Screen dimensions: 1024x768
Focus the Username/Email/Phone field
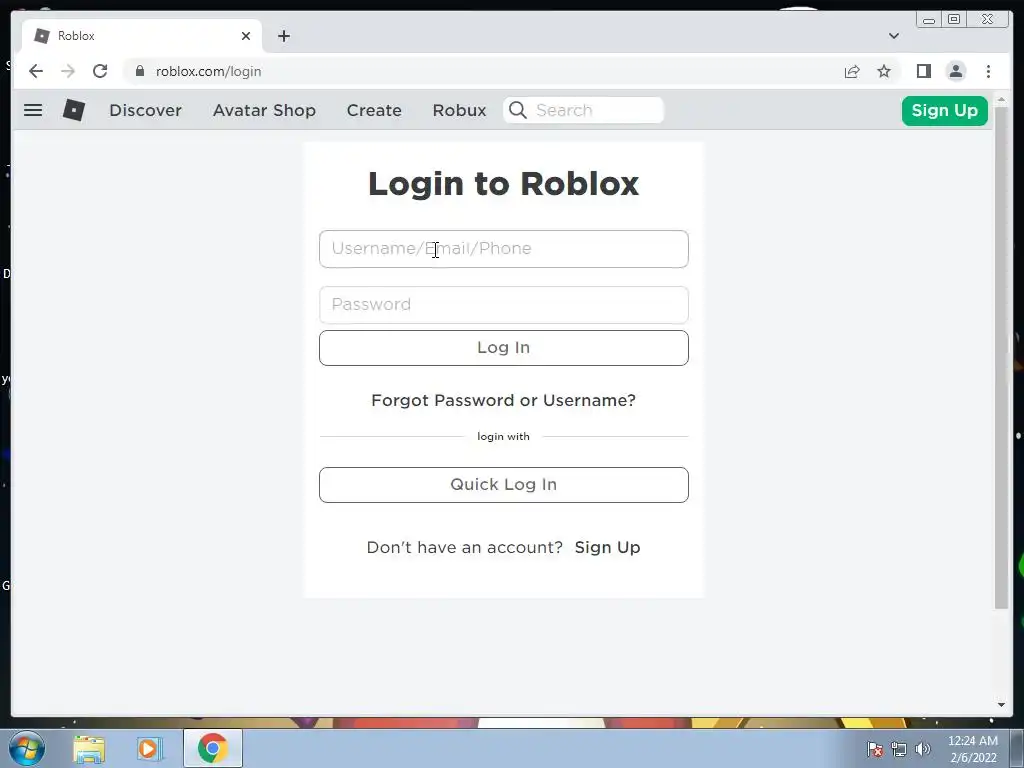(x=504, y=249)
